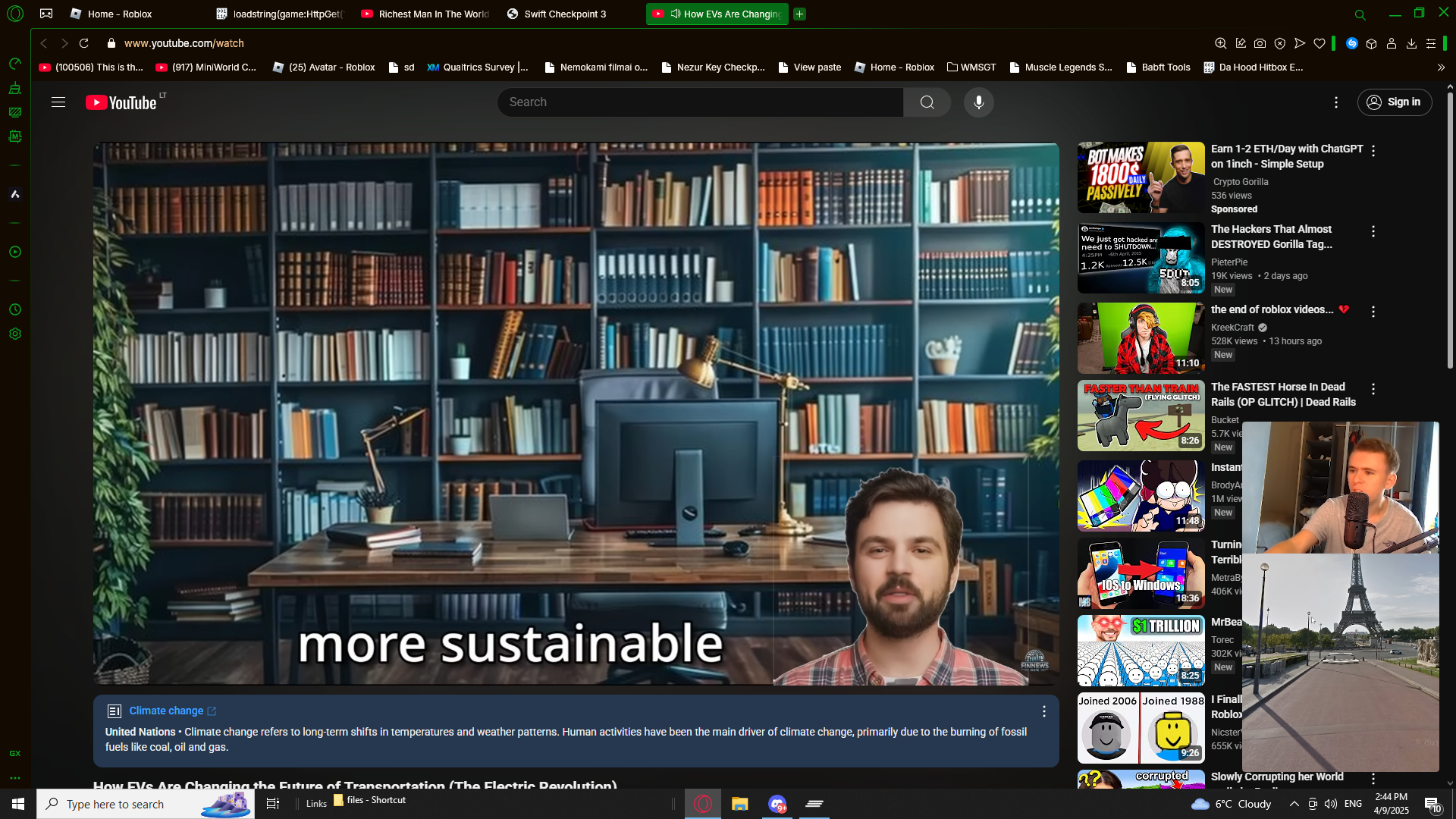Screen dimensions: 1456x819
Task: Click the main video player
Action: coord(576,413)
